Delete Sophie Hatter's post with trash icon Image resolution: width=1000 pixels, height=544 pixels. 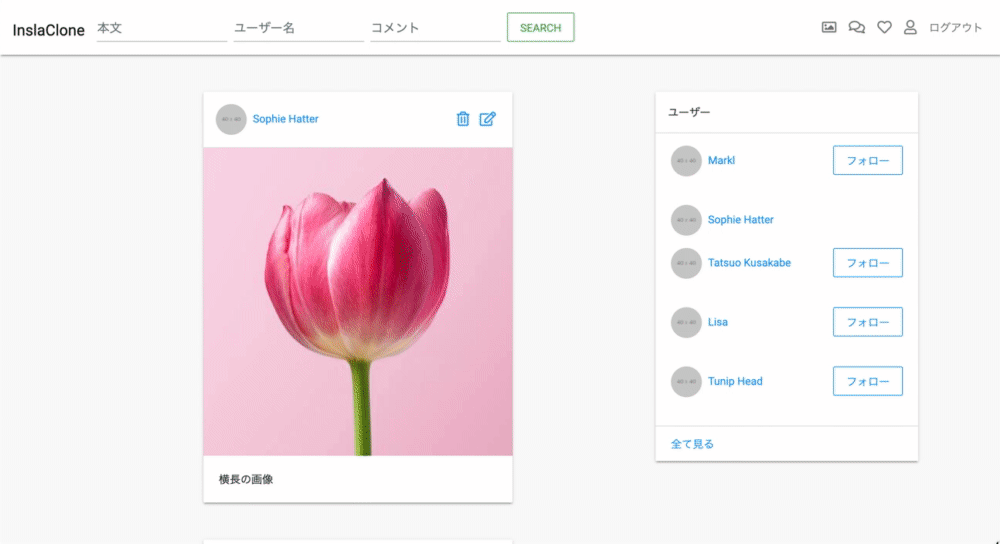(x=463, y=119)
